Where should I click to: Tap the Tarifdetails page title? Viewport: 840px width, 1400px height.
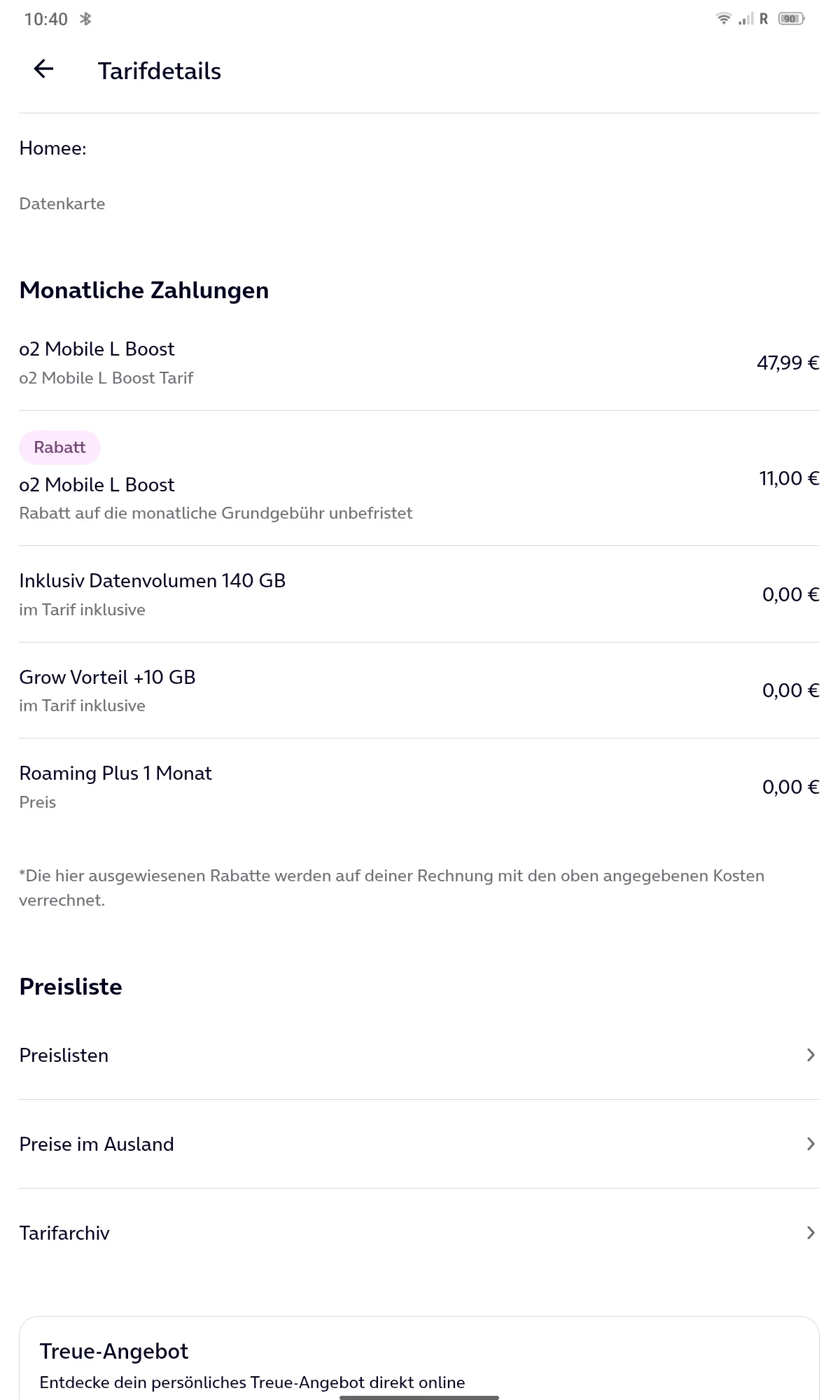coord(160,71)
